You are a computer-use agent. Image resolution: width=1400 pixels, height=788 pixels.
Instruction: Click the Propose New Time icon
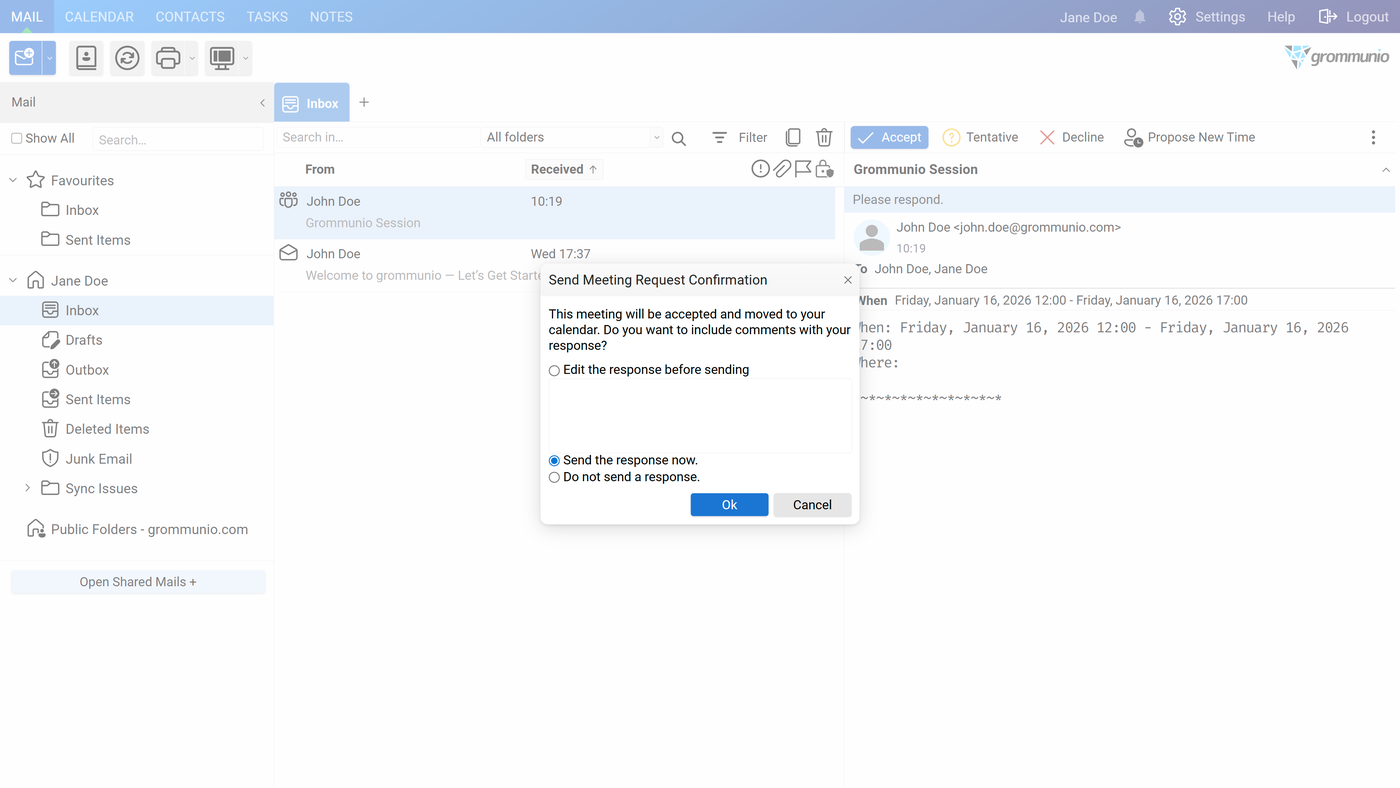(1133, 138)
